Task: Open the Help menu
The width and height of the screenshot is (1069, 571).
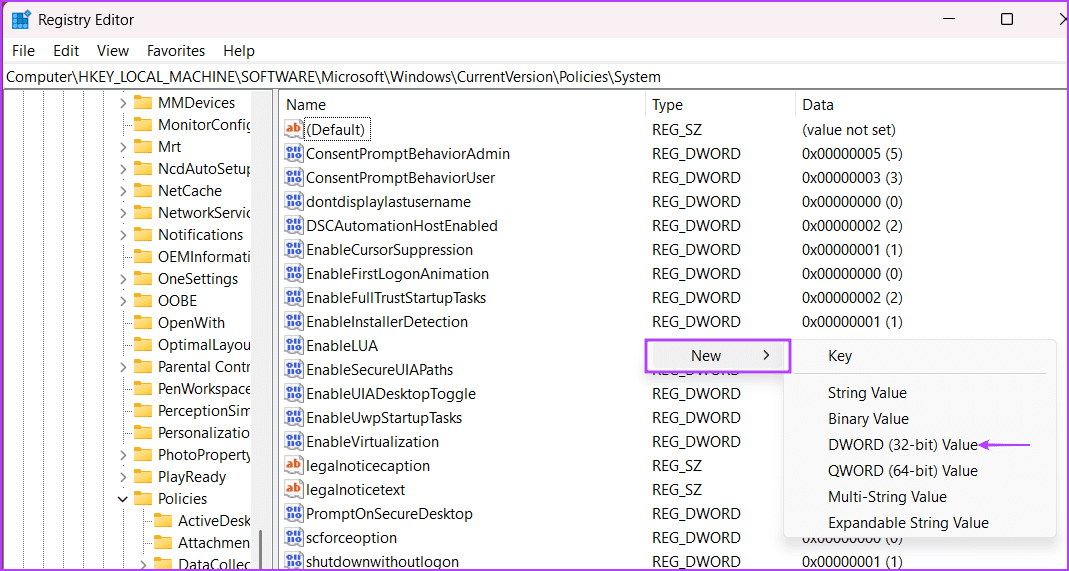Action: 239,51
